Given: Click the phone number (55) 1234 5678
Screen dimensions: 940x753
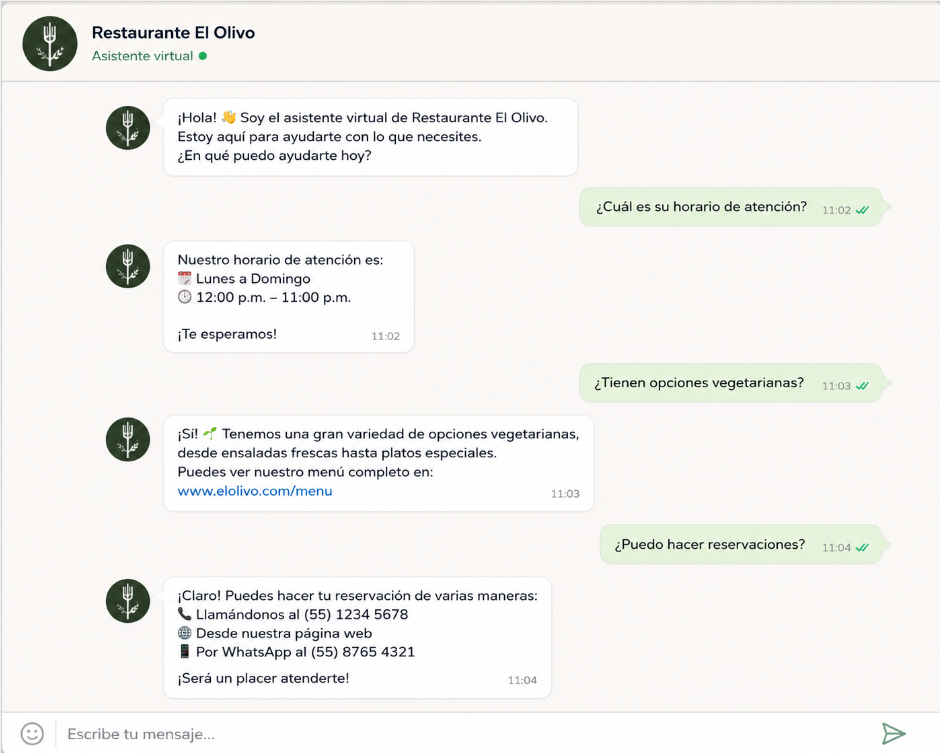Looking at the screenshot, I should pyautogui.click(x=356, y=615).
